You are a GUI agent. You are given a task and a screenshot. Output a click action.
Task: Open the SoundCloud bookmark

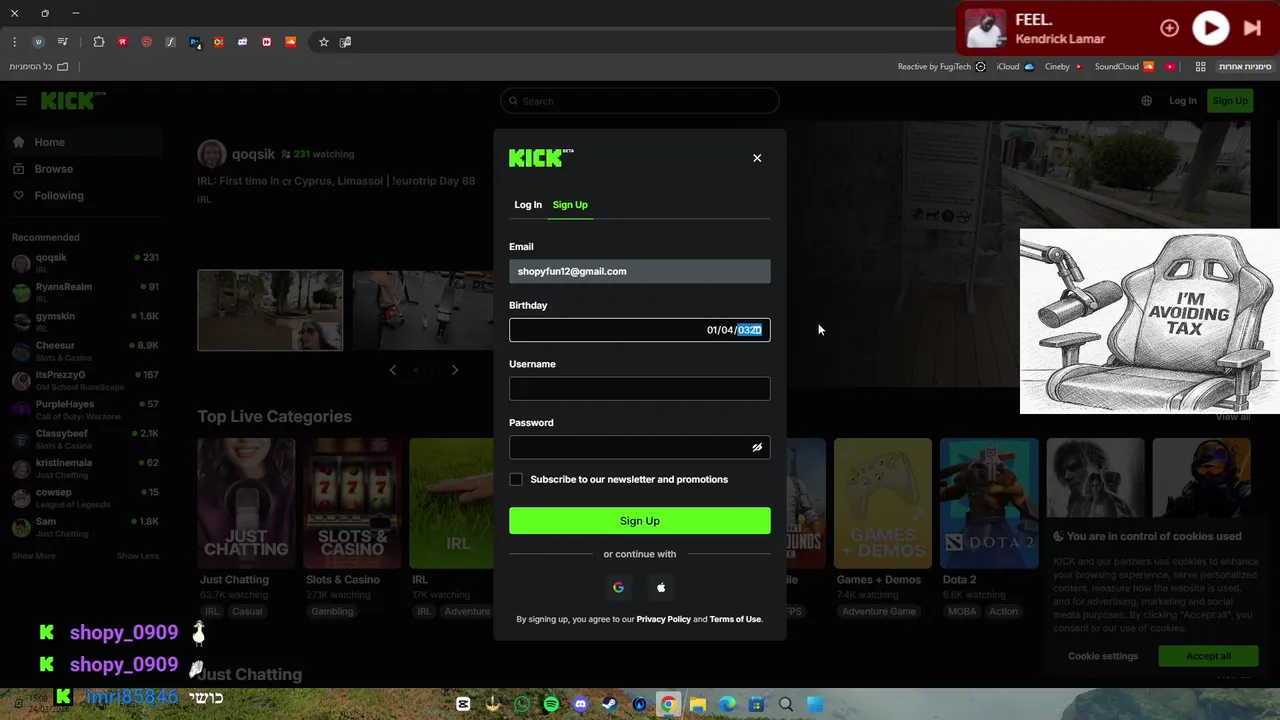1124,67
